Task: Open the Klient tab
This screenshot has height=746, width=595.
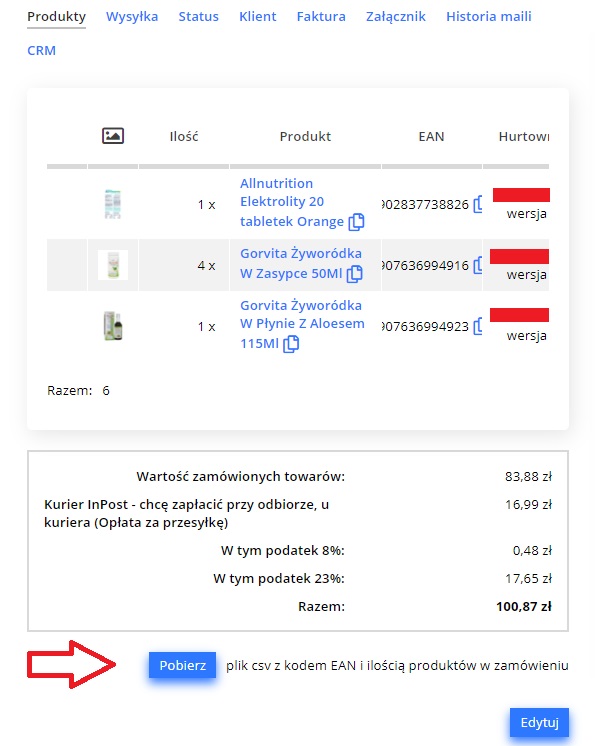Action: pyautogui.click(x=257, y=17)
